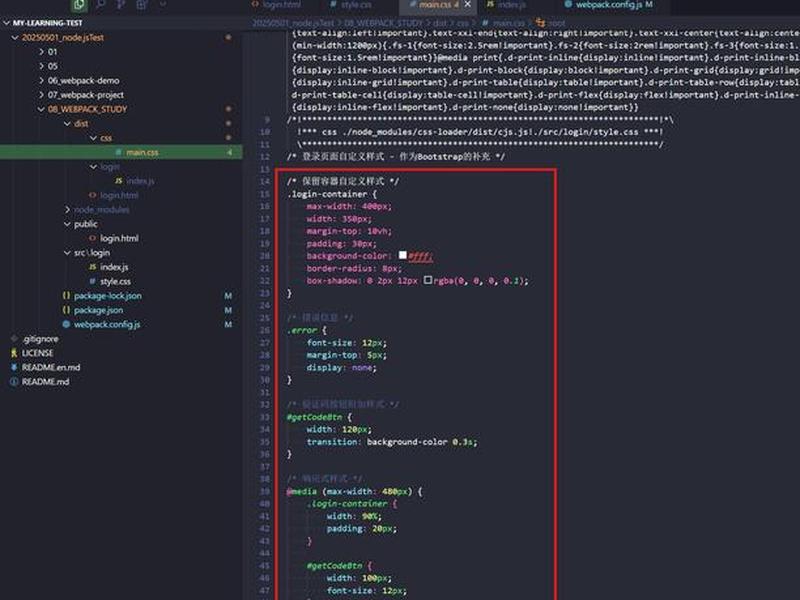Open webpack.config.js in the file tree
This screenshot has height=600, width=800.
[x=107, y=324]
